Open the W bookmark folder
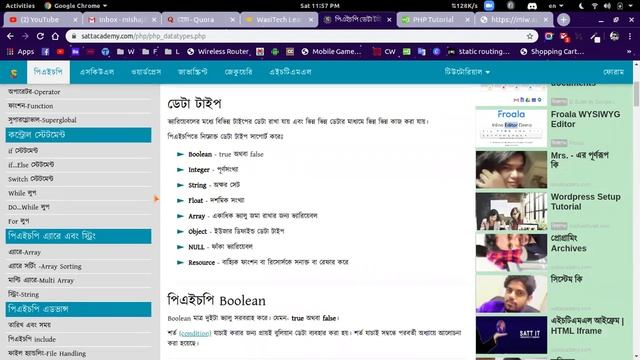Image resolution: width=640 pixels, height=360 pixels. (126, 52)
